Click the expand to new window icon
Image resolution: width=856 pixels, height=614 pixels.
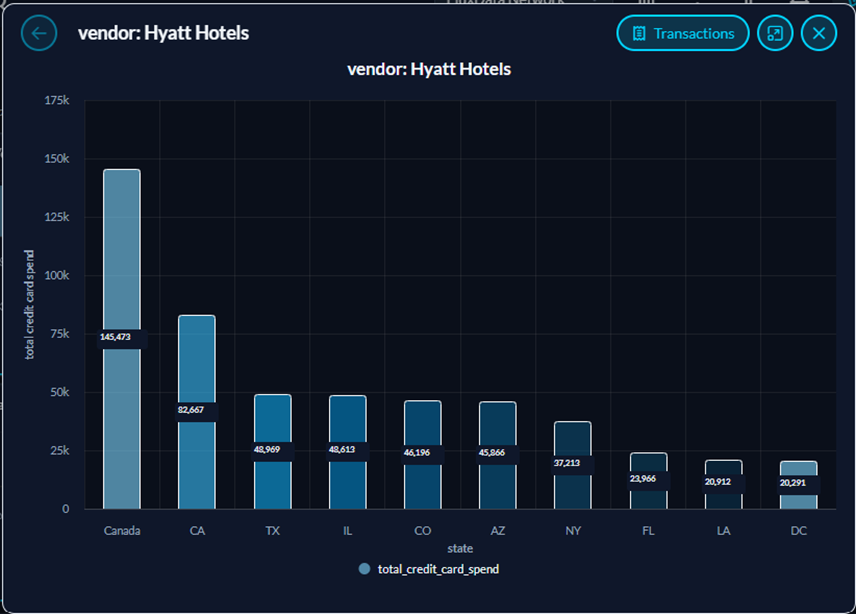tap(775, 33)
